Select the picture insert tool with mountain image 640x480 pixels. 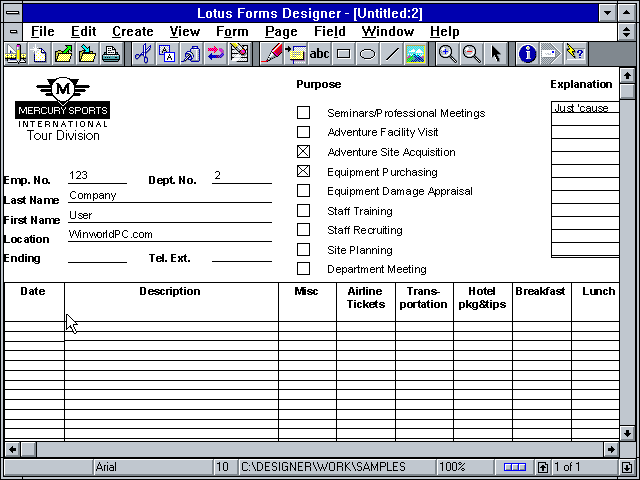point(415,54)
